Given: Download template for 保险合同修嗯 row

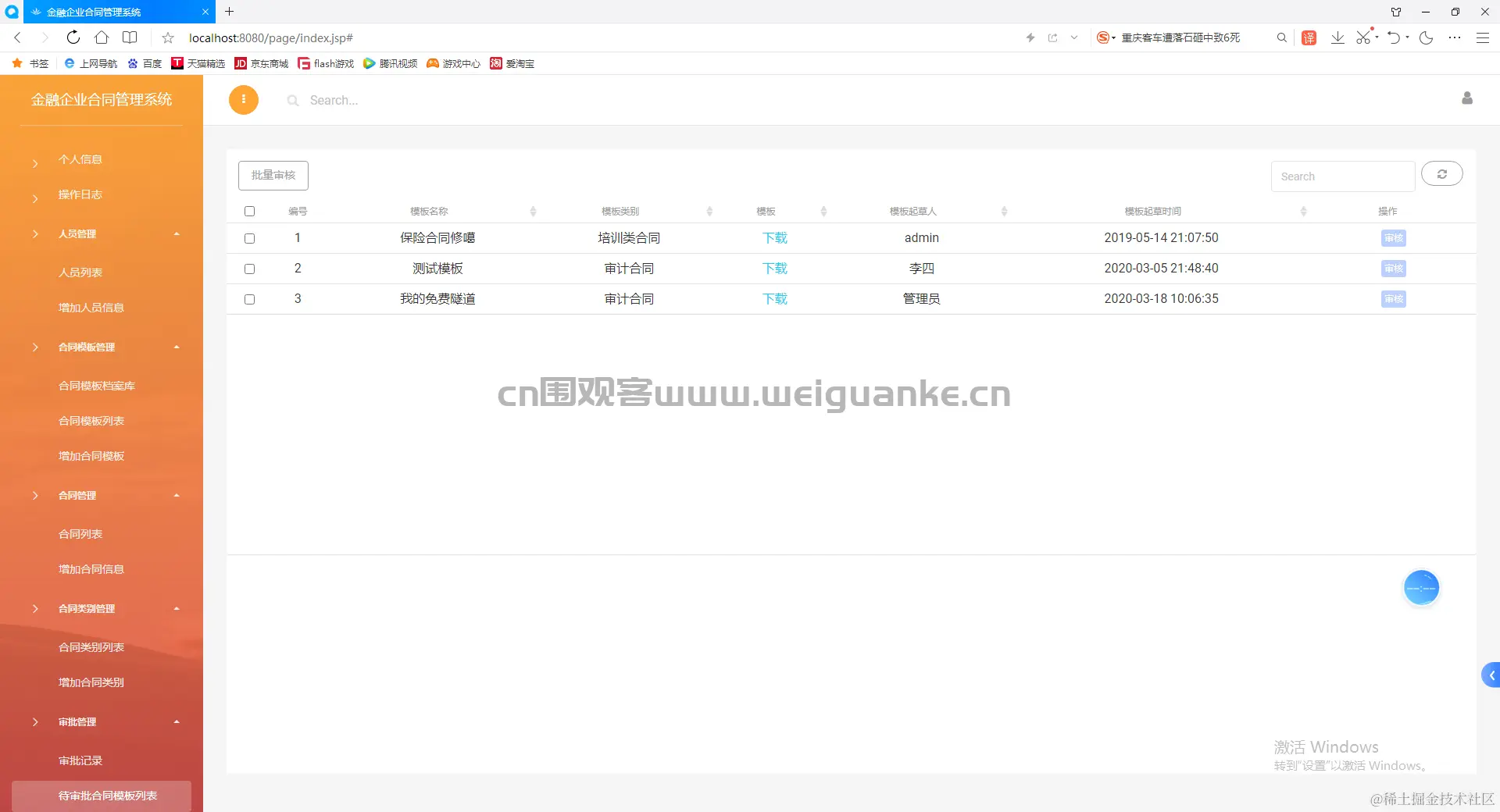Looking at the screenshot, I should [775, 238].
